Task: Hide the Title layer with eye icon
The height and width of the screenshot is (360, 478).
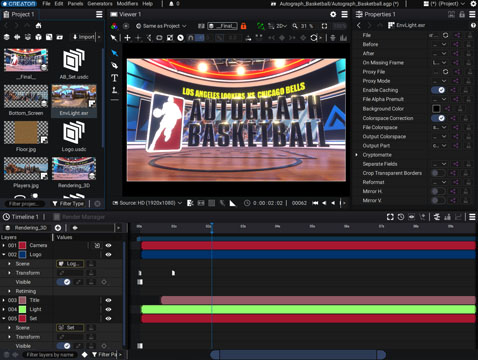Action: [x=108, y=300]
